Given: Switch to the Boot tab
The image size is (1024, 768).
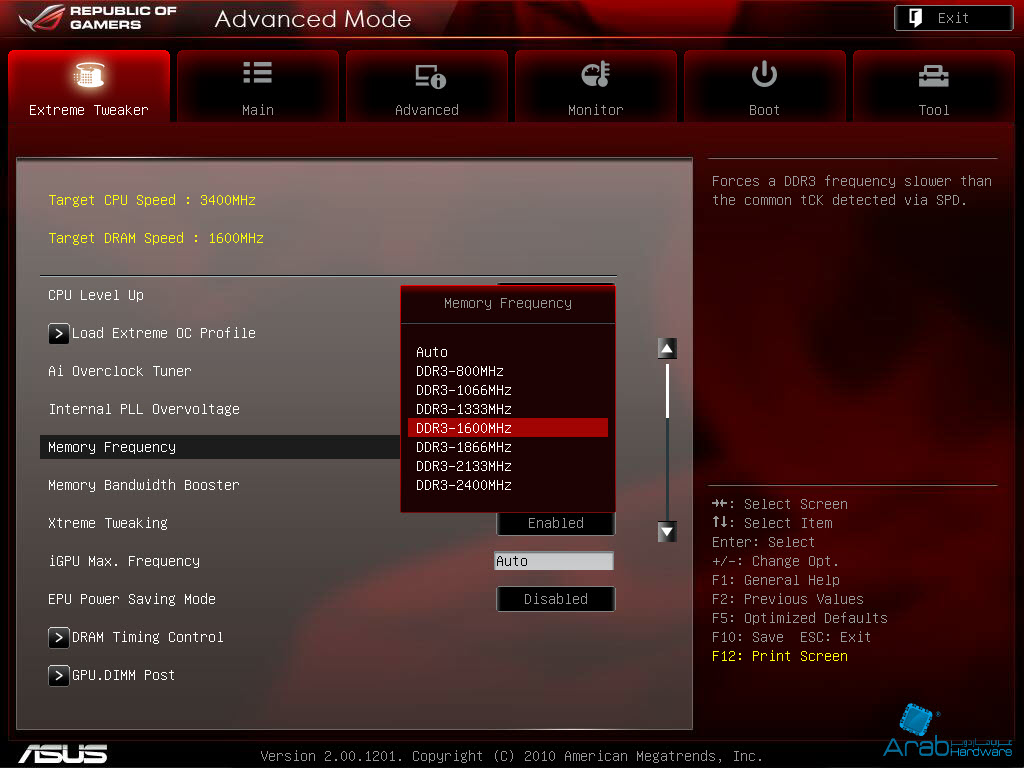Looking at the screenshot, I should [x=764, y=86].
